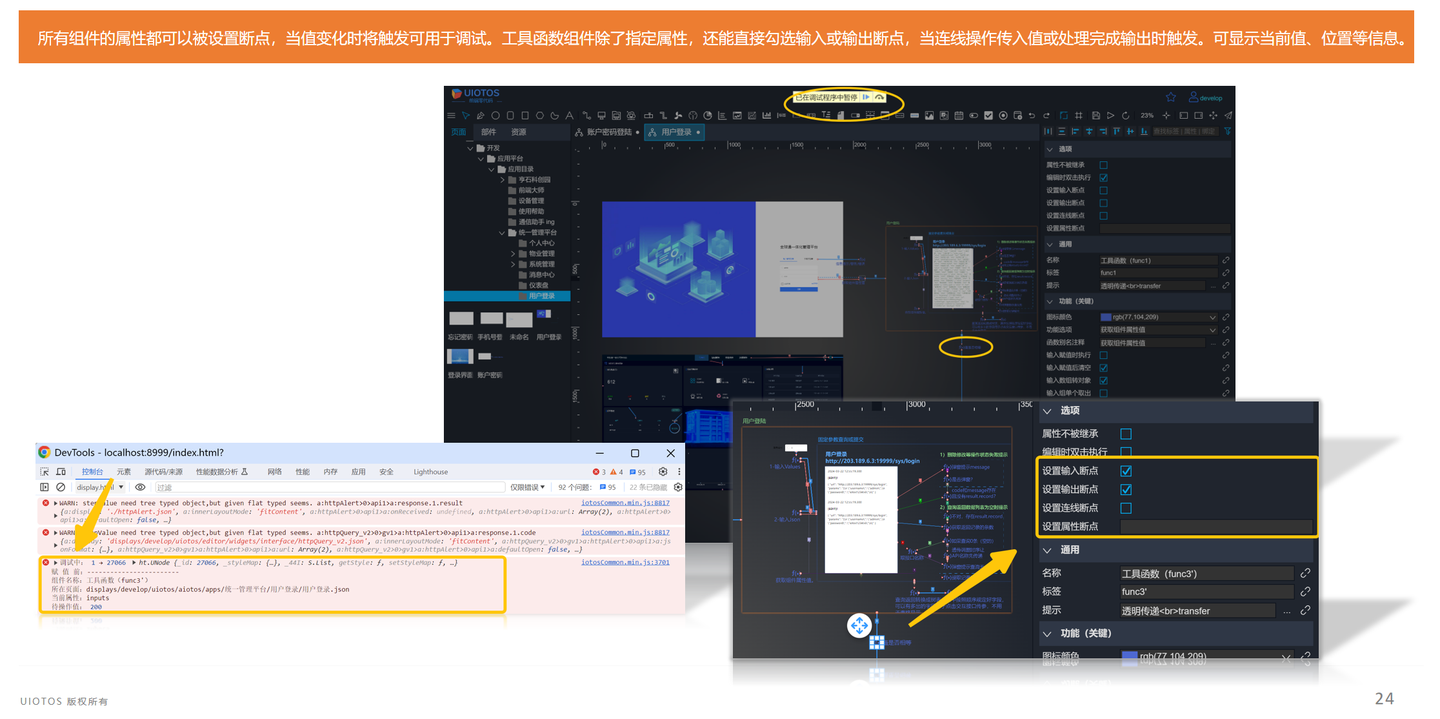Open the iotosCommon.min.js:3701 source link
The height and width of the screenshot is (719, 1440).
tap(625, 562)
